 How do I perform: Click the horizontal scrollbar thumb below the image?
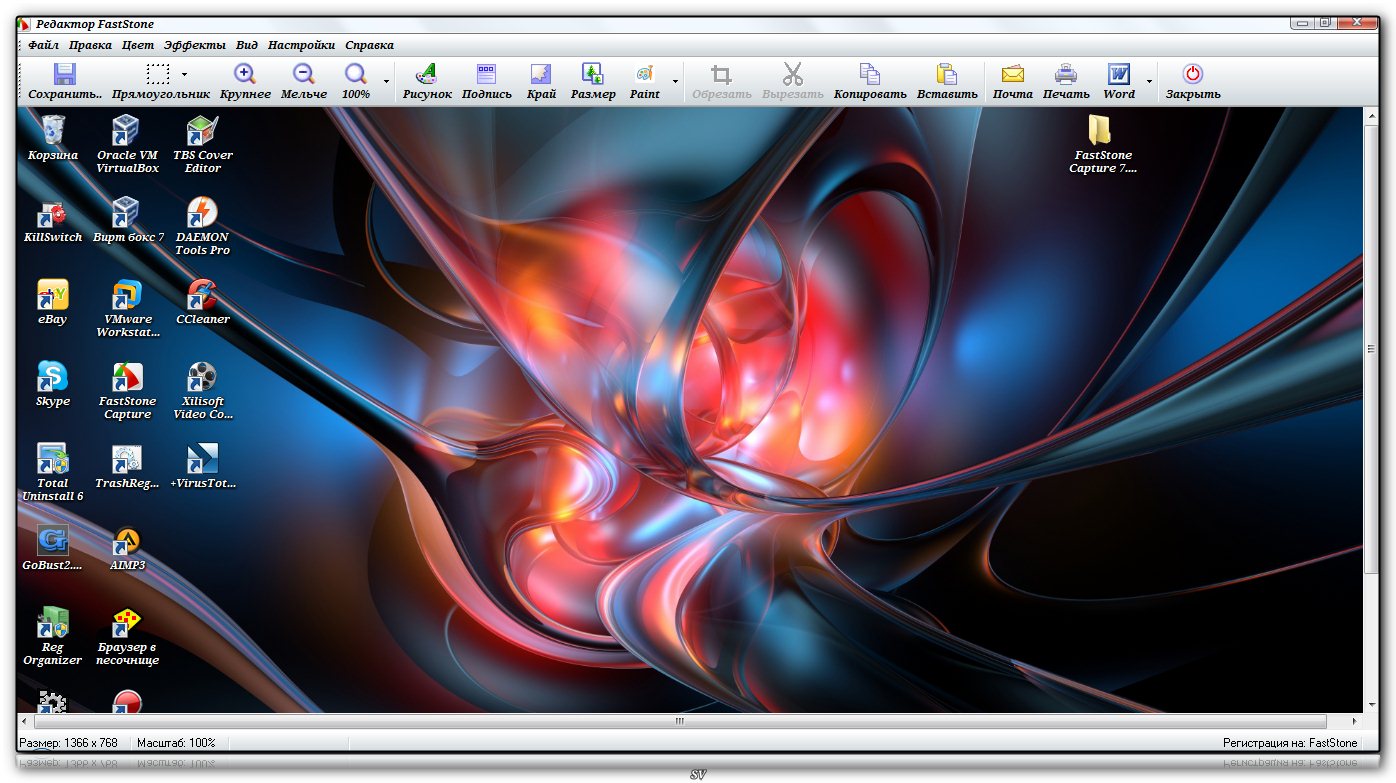[680, 721]
